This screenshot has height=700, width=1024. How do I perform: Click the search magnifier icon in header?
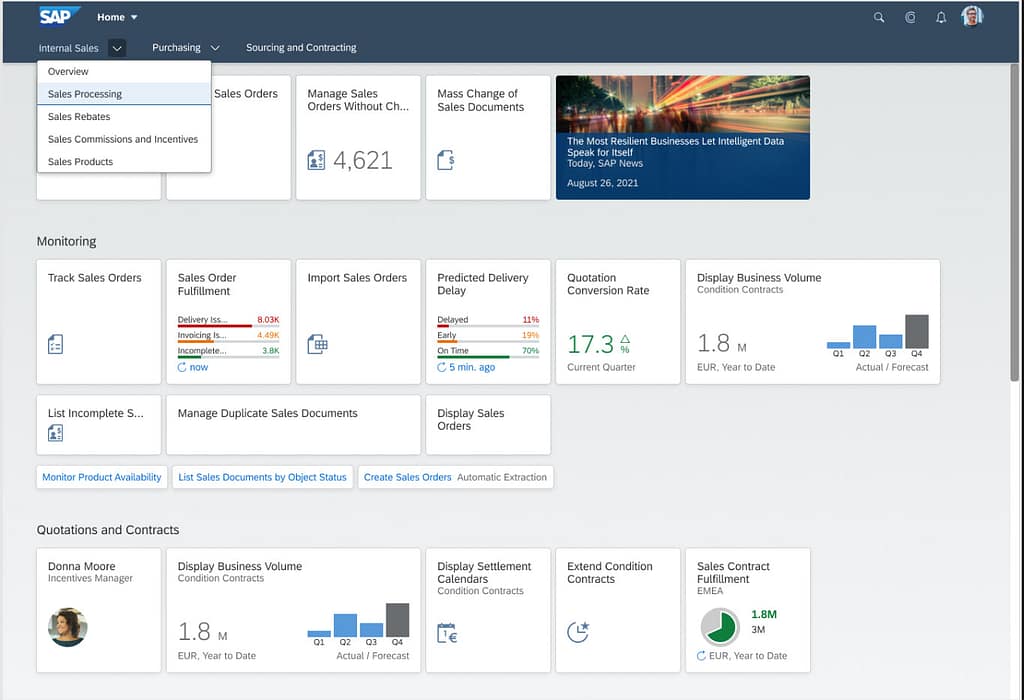pyautogui.click(x=879, y=17)
